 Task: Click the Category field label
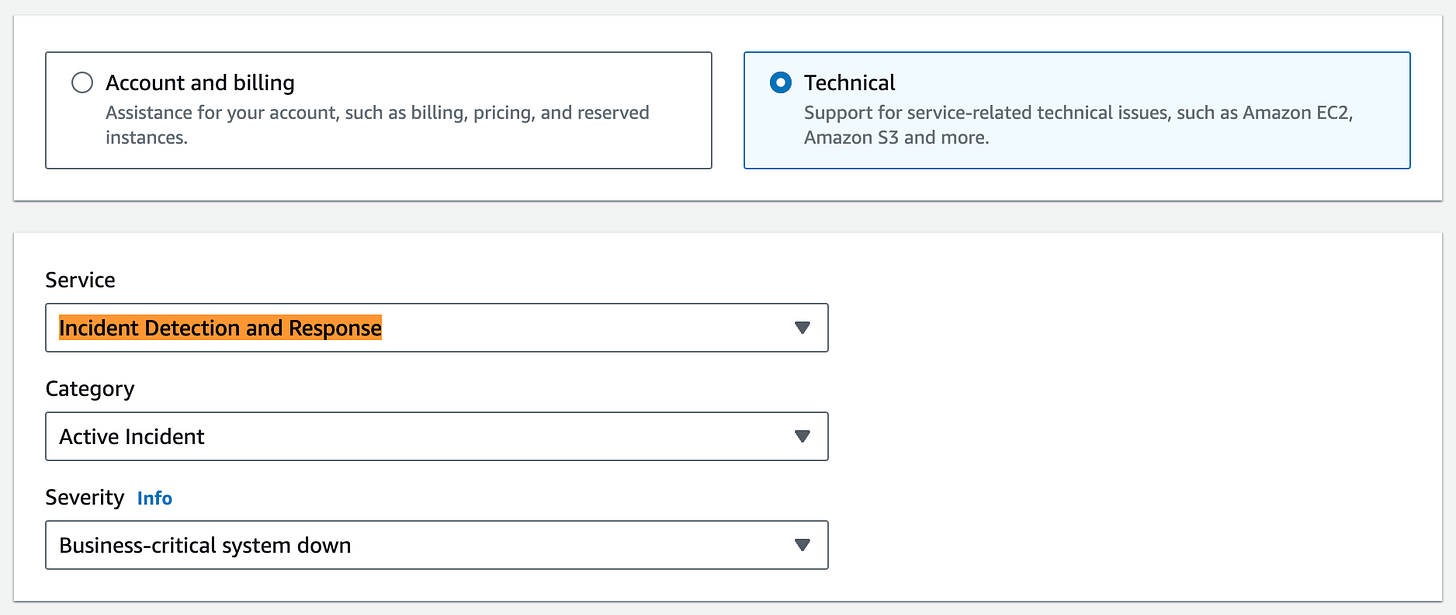click(x=89, y=389)
